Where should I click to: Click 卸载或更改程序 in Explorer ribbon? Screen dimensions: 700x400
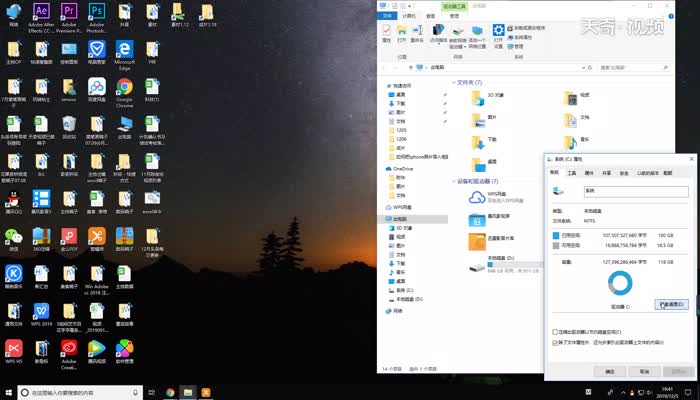tap(526, 28)
